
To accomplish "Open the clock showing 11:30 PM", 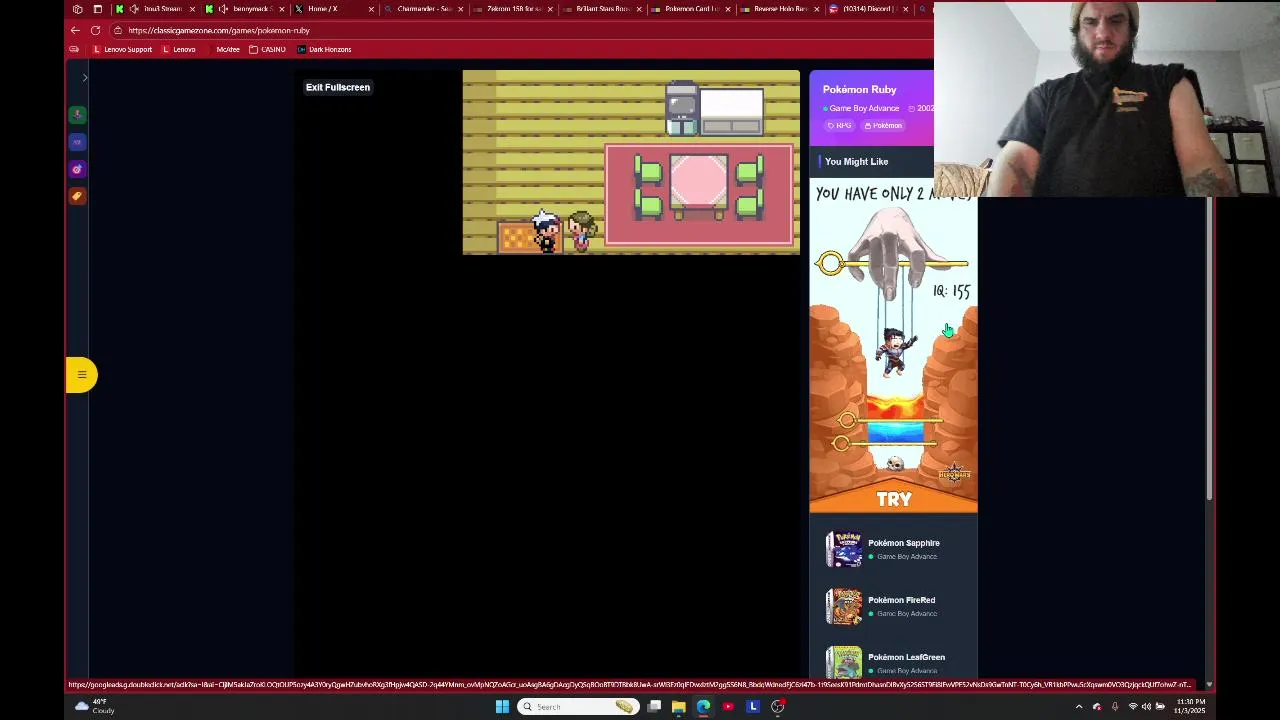I will [x=1191, y=707].
